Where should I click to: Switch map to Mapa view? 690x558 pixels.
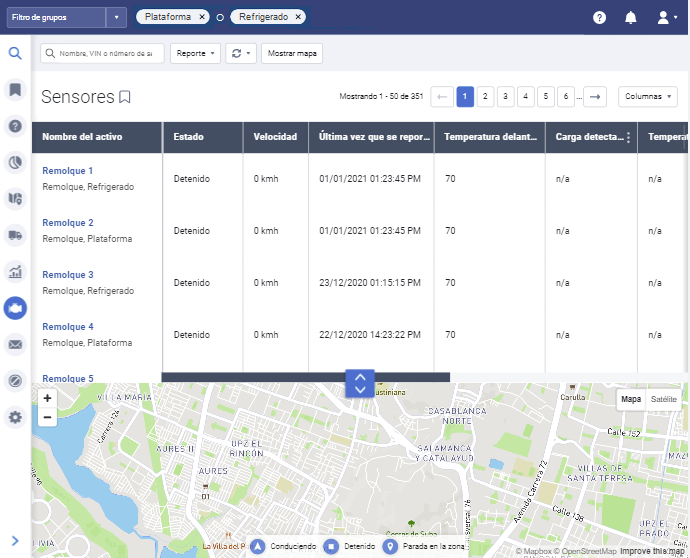click(631, 399)
